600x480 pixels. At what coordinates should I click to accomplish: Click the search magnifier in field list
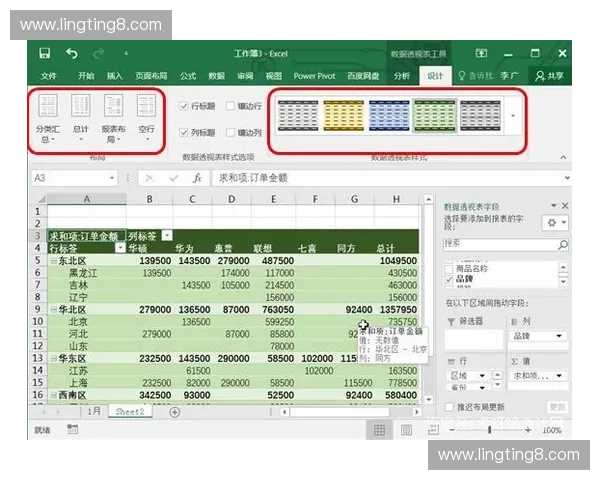pyautogui.click(x=563, y=244)
